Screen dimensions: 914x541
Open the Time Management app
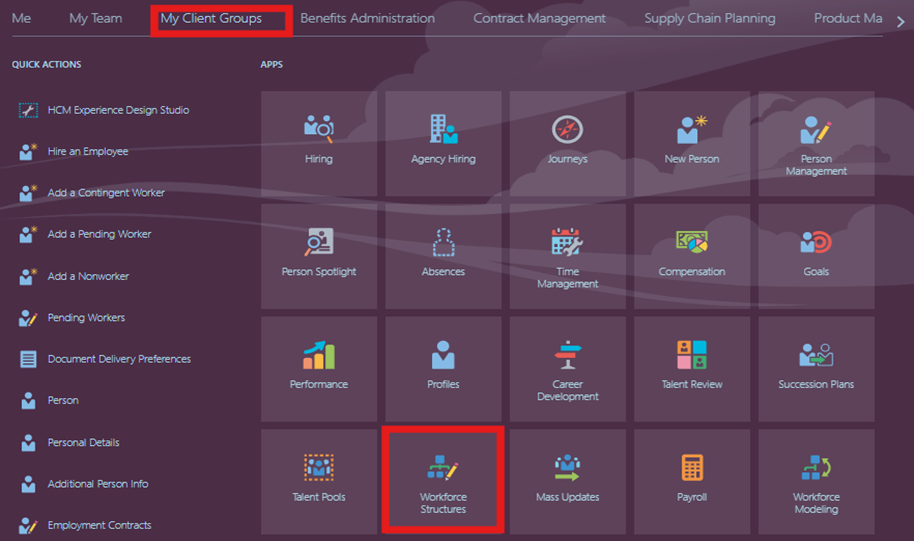[x=567, y=255]
